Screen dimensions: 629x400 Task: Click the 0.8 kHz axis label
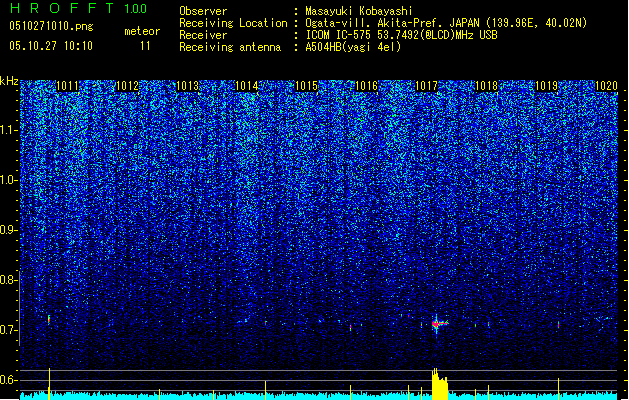(8, 280)
